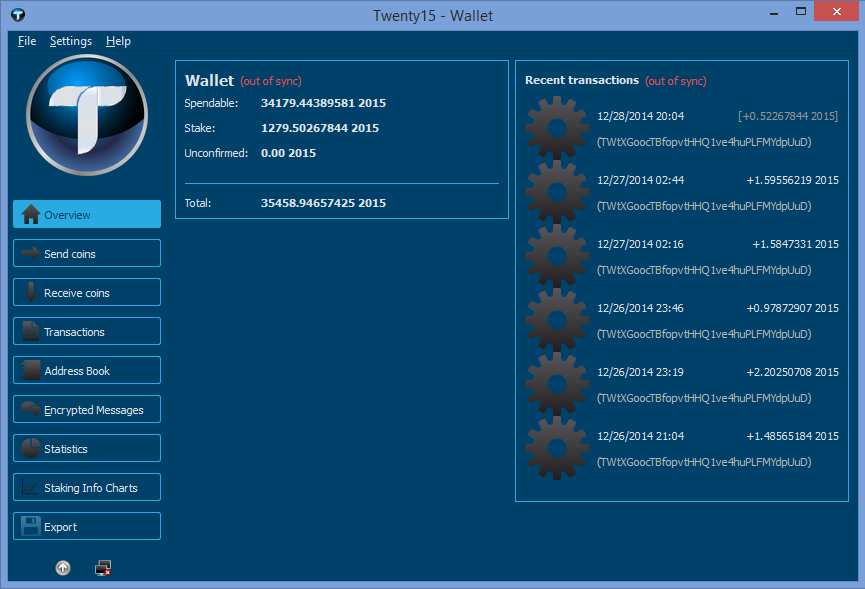865x589 pixels.
Task: Click the Twenty15 coin logo
Action: pos(87,115)
